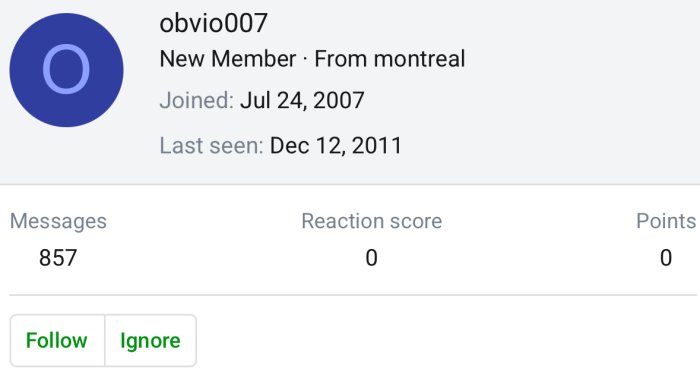Click the divider between Follow and Ignore

(x=105, y=341)
